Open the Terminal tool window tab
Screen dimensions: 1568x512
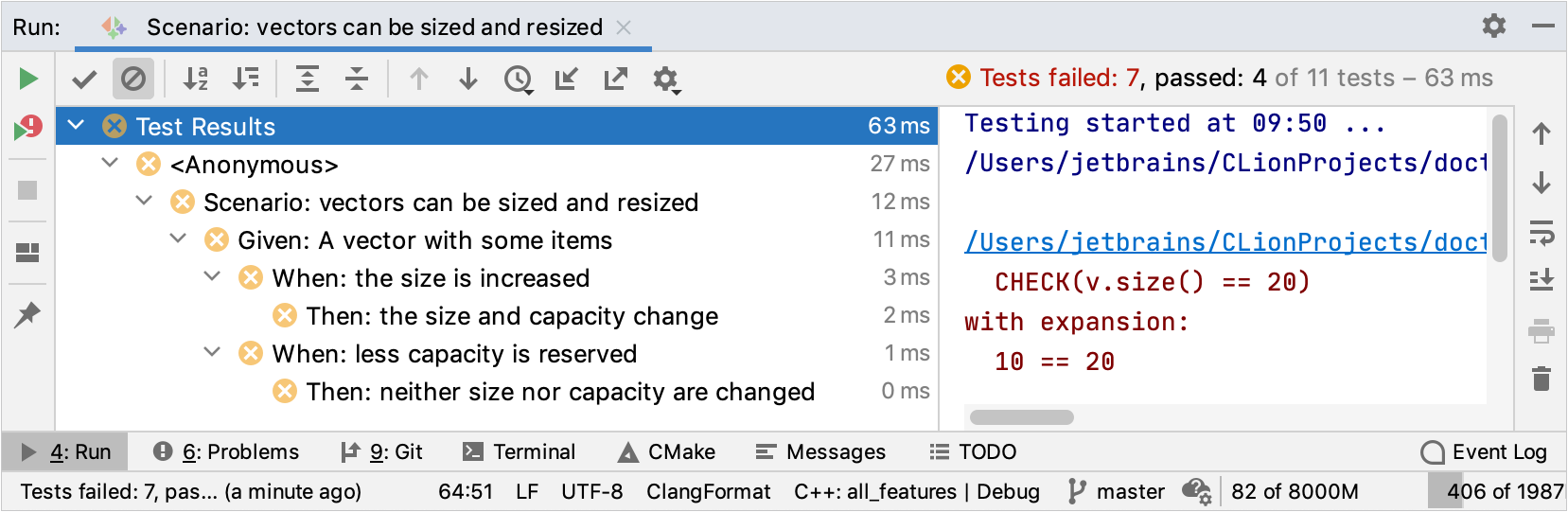pyautogui.click(x=520, y=452)
